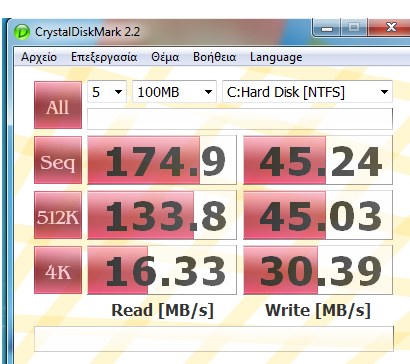
Task: Open the test count dropdown showing 5
Action: (x=107, y=92)
